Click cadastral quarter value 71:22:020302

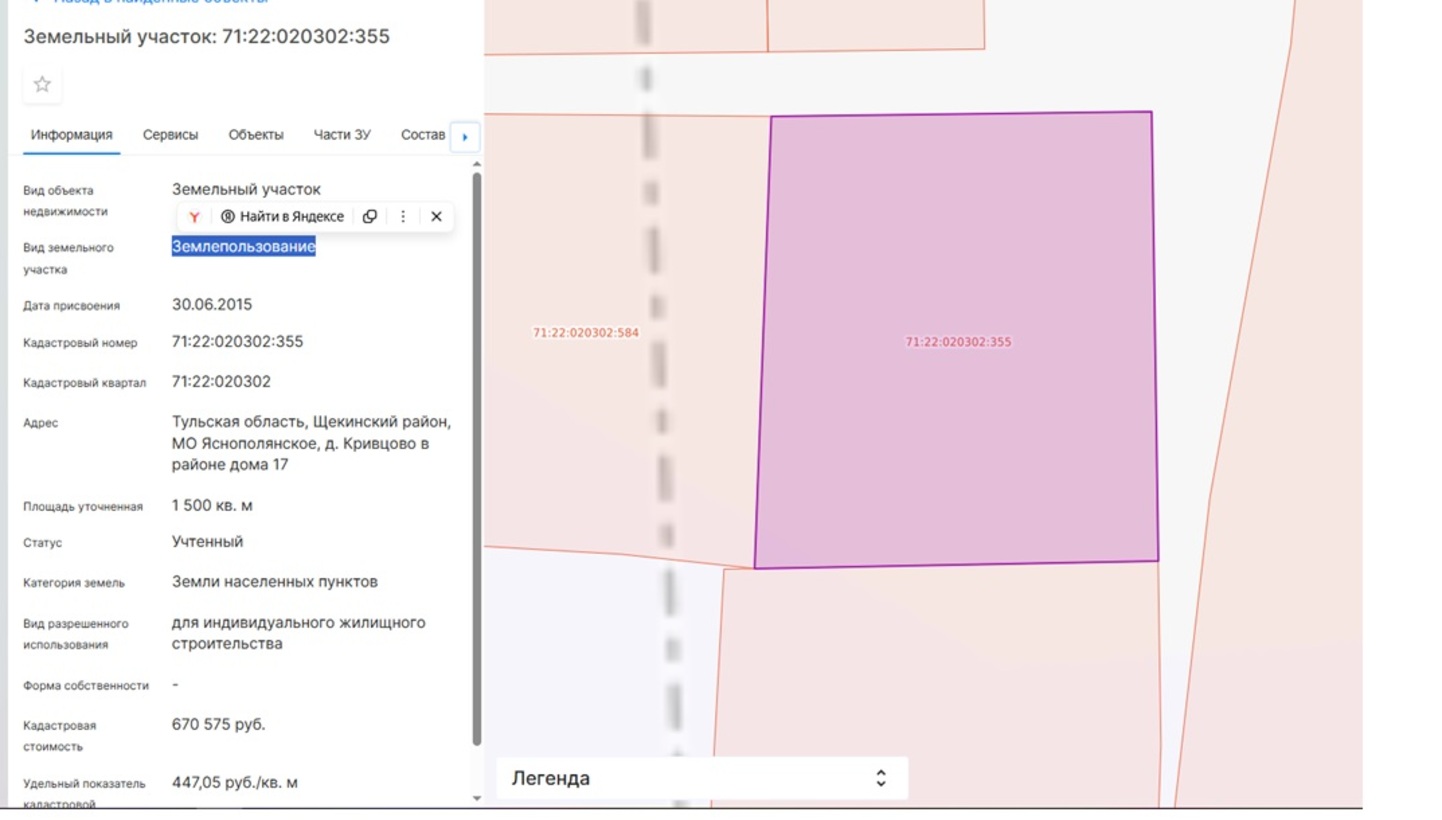[221, 382]
